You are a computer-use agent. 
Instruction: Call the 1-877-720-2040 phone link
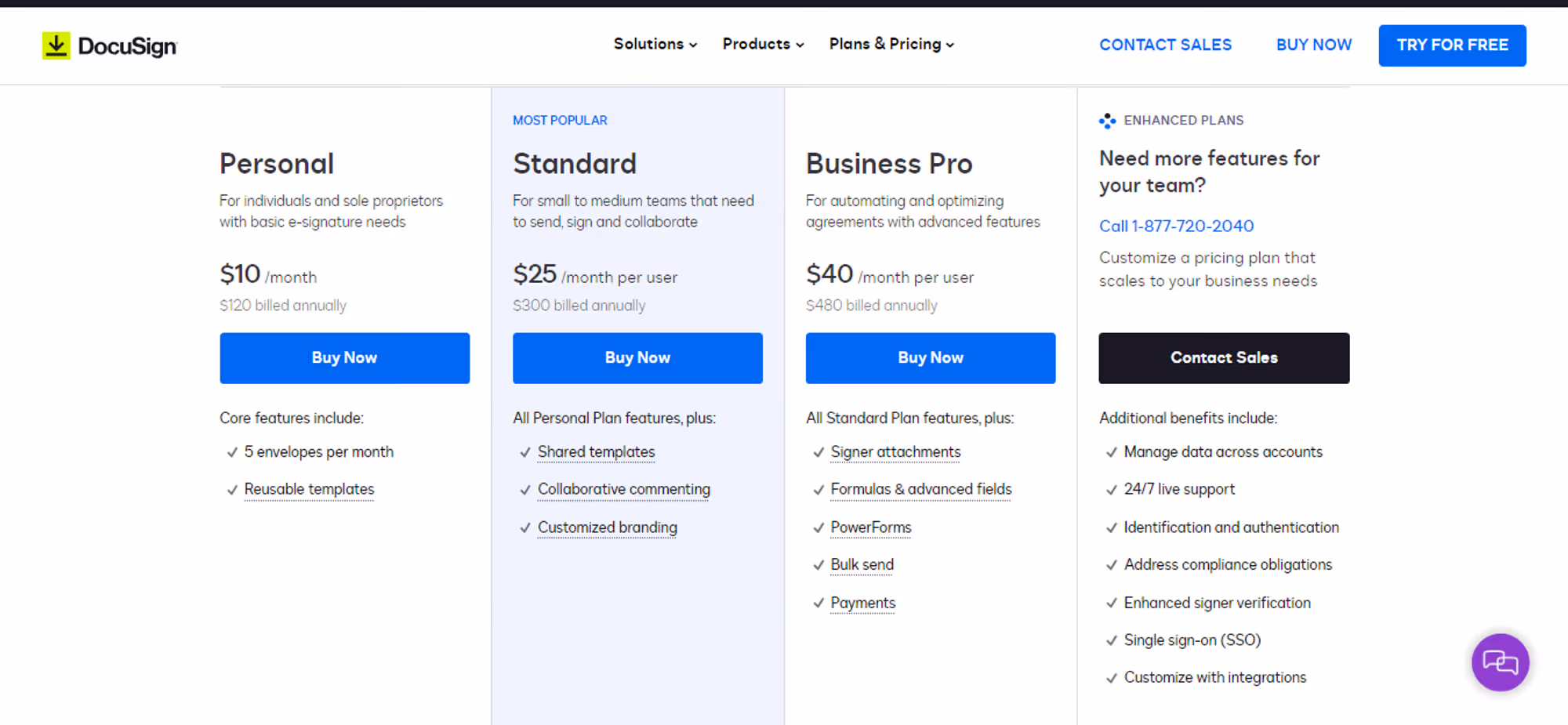[1176, 226]
